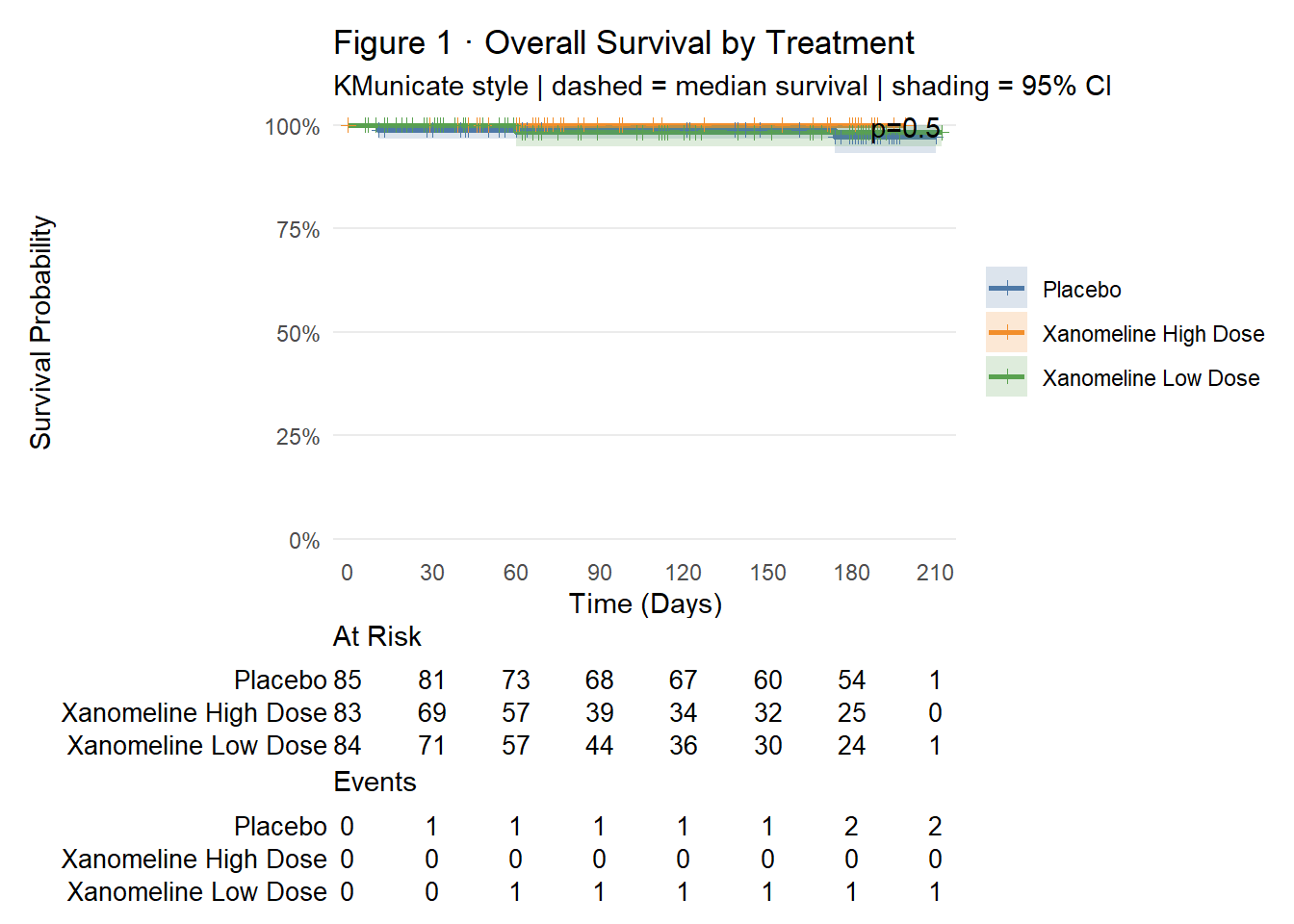
Task: Select the Placebo row label under Events
Action: 280,827
